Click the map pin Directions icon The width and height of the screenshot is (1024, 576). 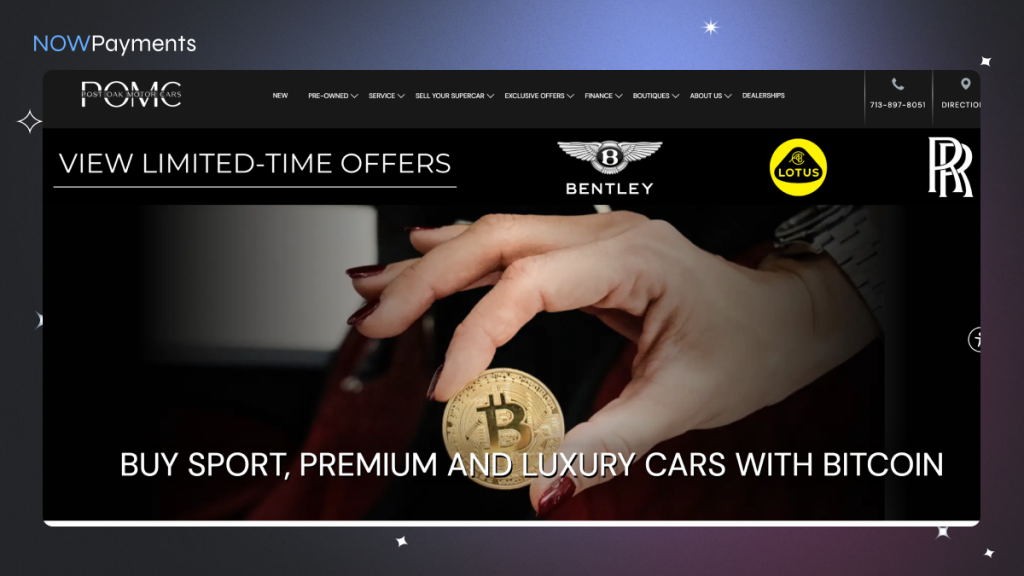click(x=965, y=84)
